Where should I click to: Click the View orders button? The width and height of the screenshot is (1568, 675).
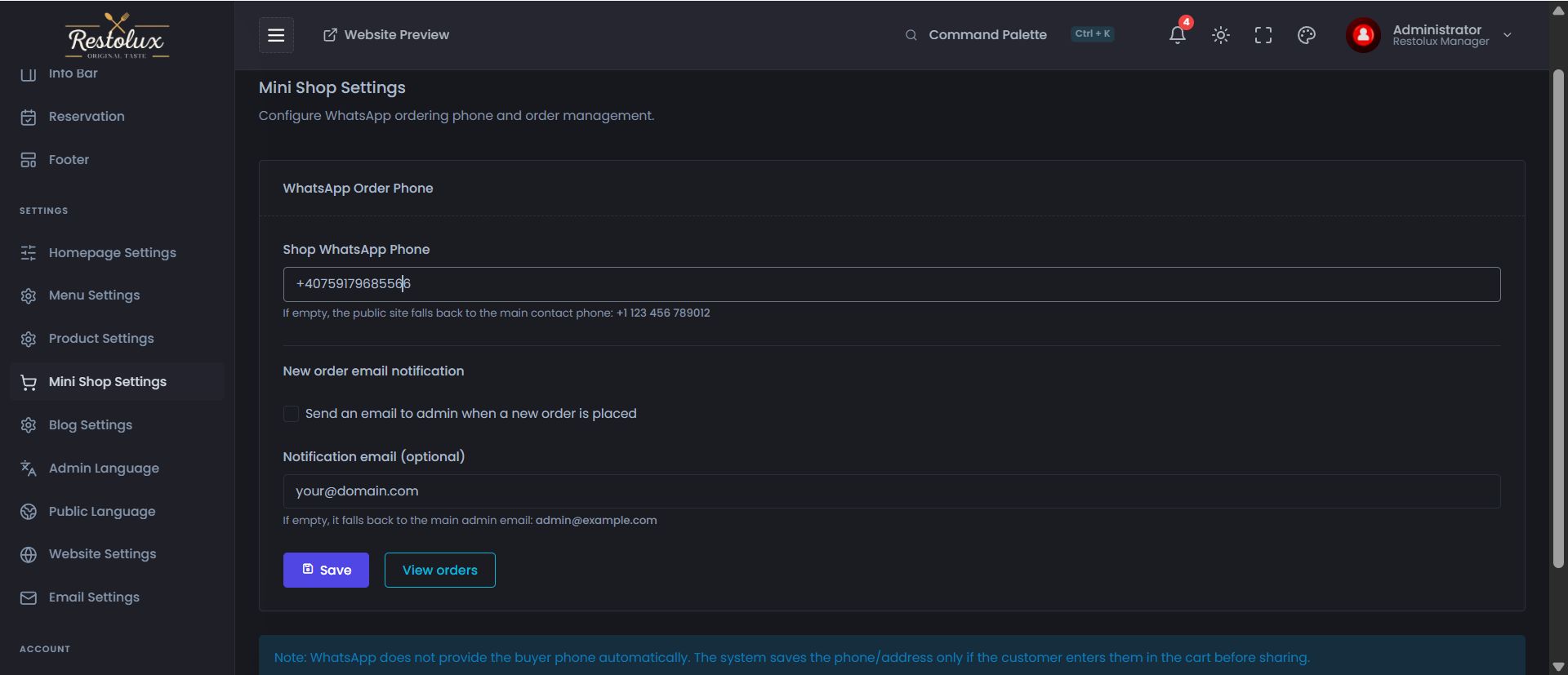439,570
